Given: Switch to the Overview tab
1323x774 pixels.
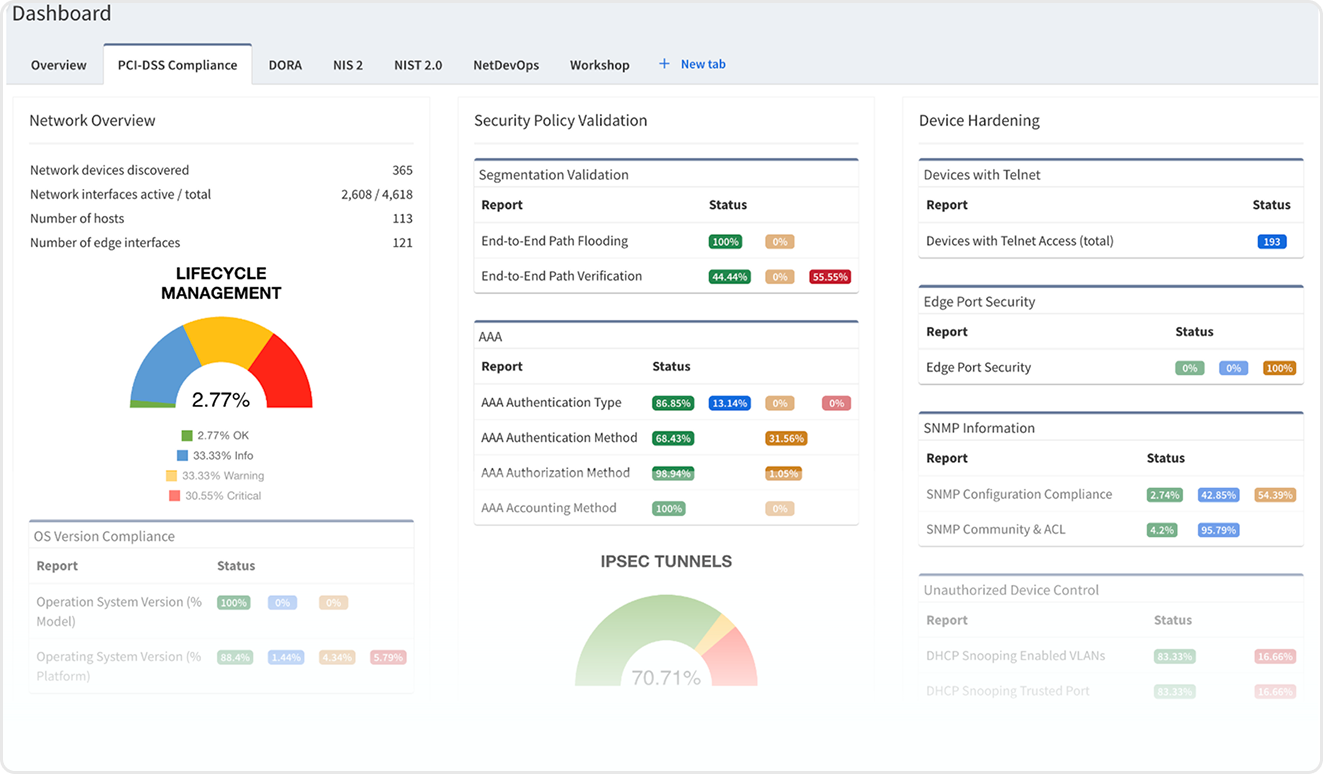Looking at the screenshot, I should pyautogui.click(x=58, y=65).
